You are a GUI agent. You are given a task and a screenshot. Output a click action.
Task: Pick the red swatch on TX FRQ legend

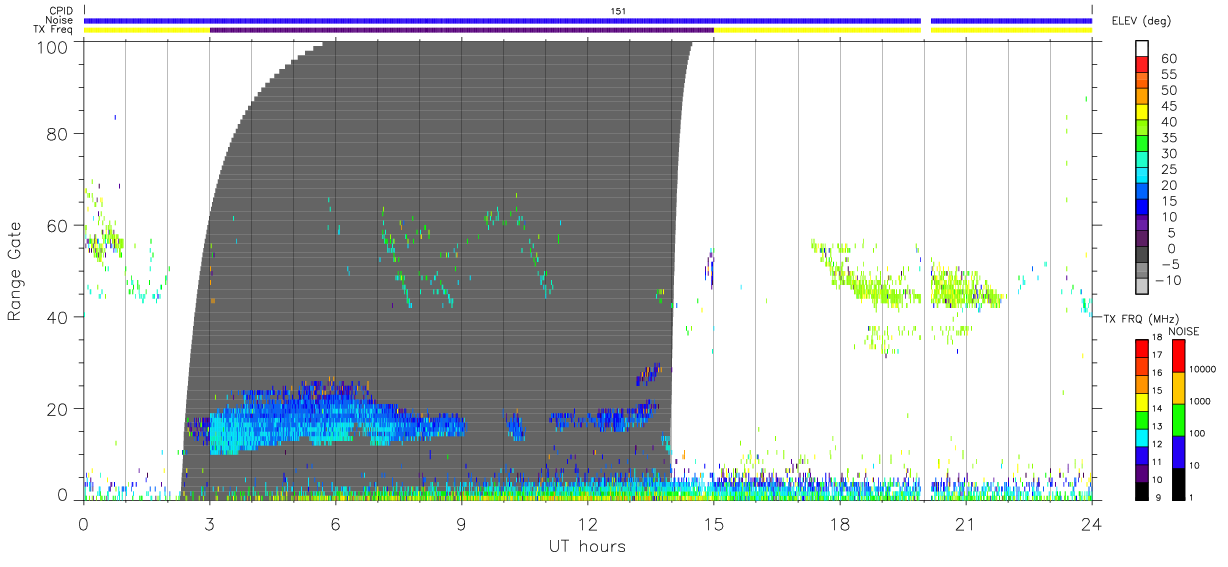point(1142,348)
